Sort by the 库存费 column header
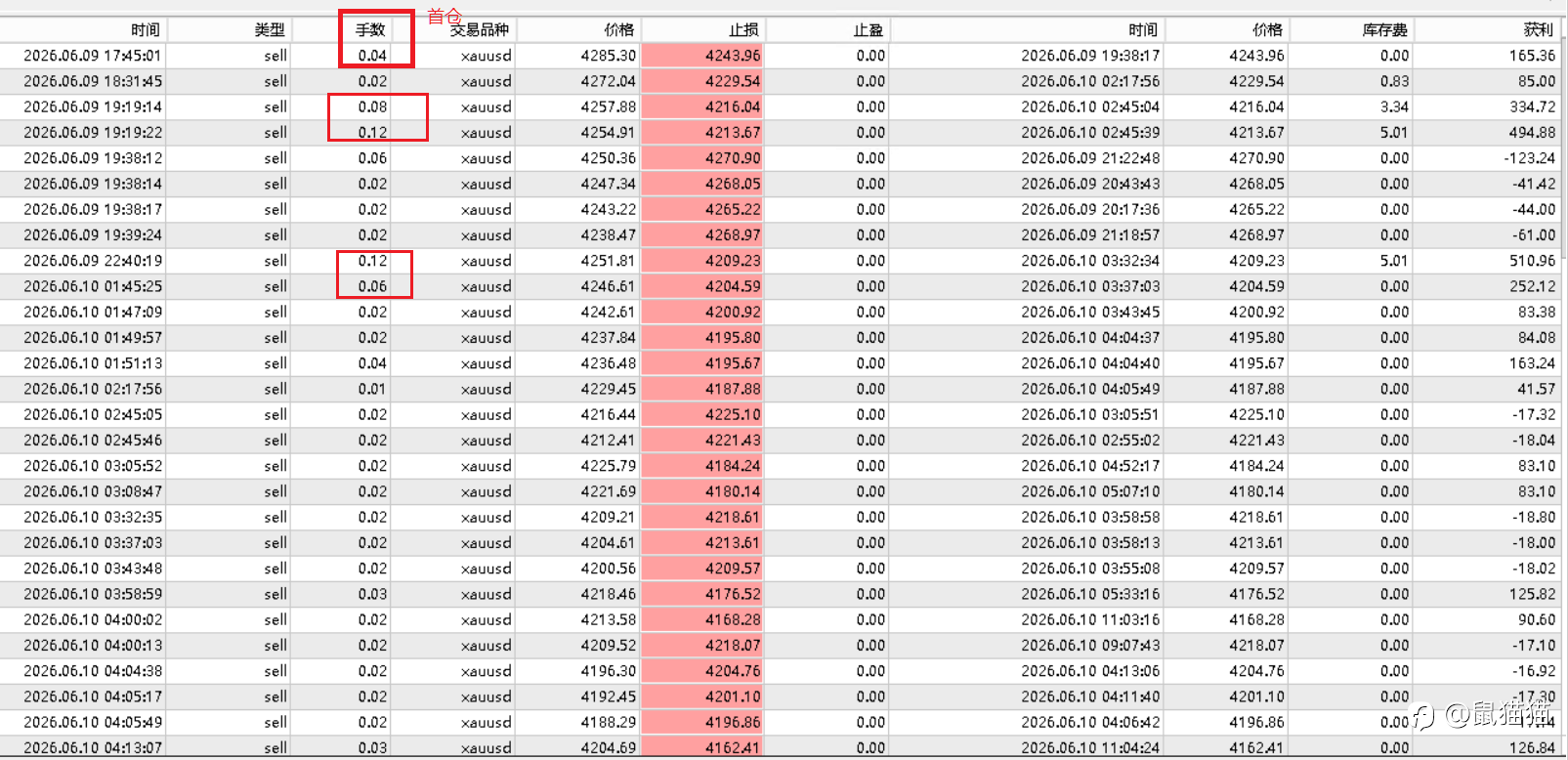Image resolution: width=1568 pixels, height=760 pixels. (1384, 30)
